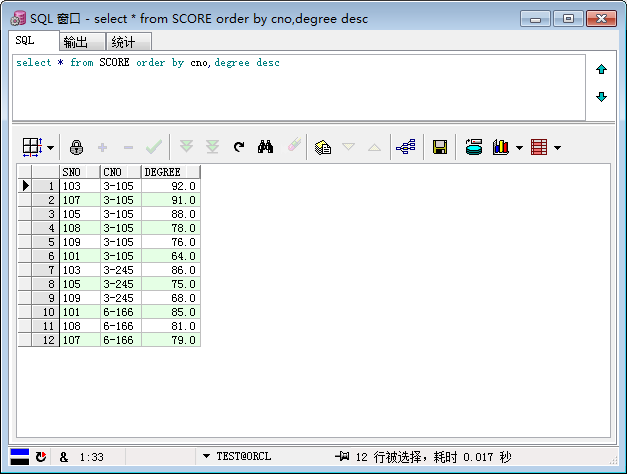Click the refresh query arrow icon

(239, 147)
